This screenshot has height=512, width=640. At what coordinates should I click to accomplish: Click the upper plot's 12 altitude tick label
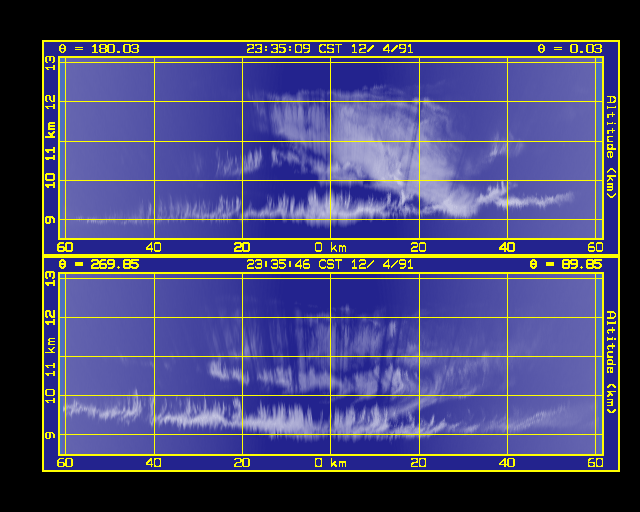click(50, 102)
